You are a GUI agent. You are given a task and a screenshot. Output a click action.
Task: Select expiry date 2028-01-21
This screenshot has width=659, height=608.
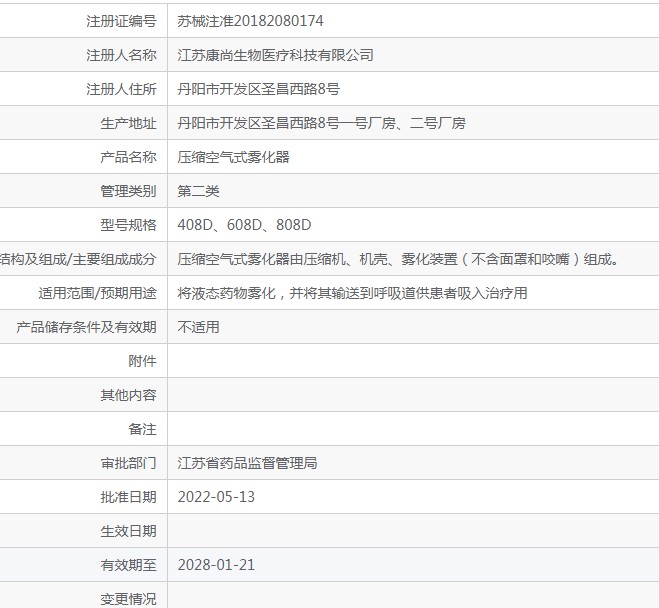(x=216, y=565)
